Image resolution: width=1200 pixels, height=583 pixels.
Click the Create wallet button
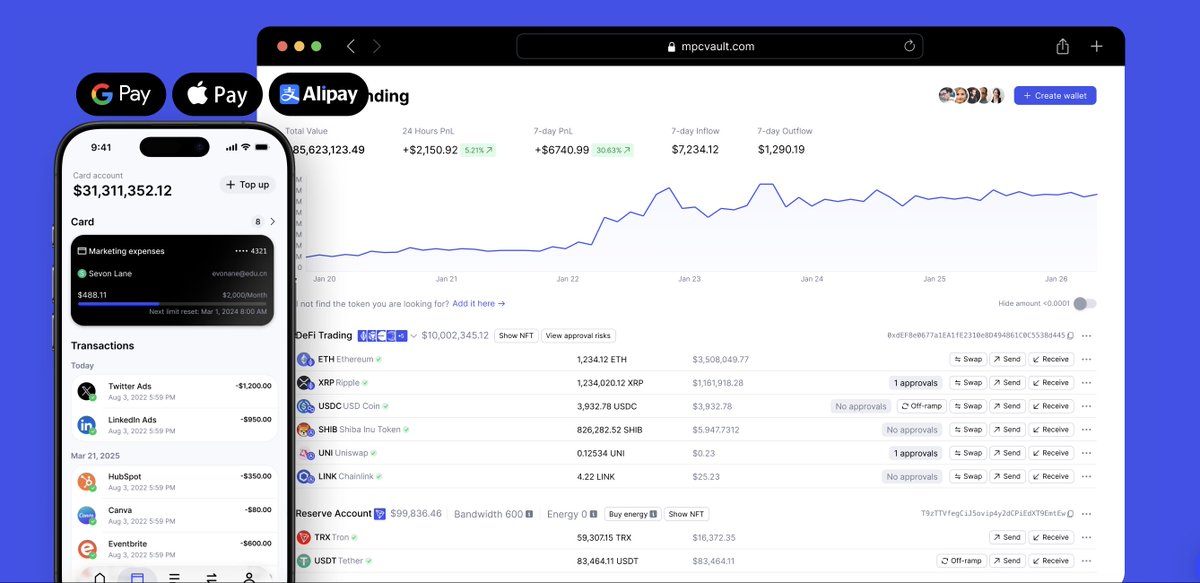pyautogui.click(x=1055, y=95)
